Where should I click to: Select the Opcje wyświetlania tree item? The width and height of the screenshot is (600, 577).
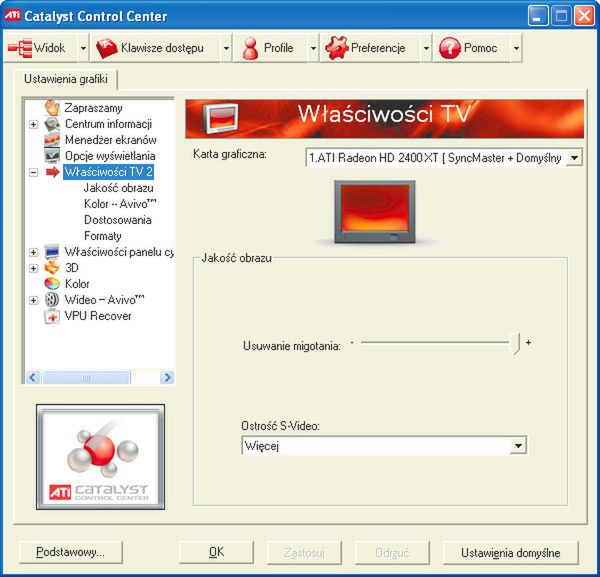pyautogui.click(x=110, y=156)
